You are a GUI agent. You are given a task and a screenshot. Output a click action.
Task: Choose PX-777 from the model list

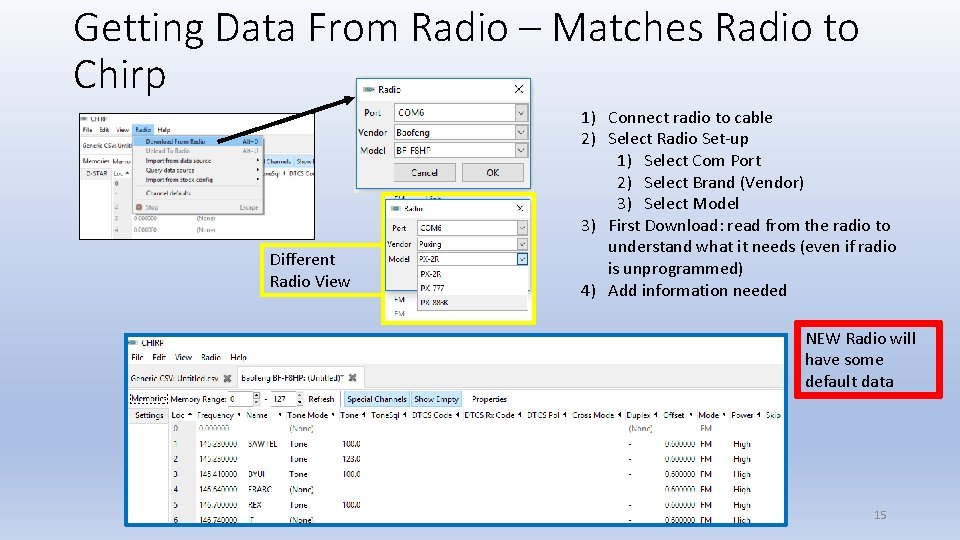[x=472, y=288]
